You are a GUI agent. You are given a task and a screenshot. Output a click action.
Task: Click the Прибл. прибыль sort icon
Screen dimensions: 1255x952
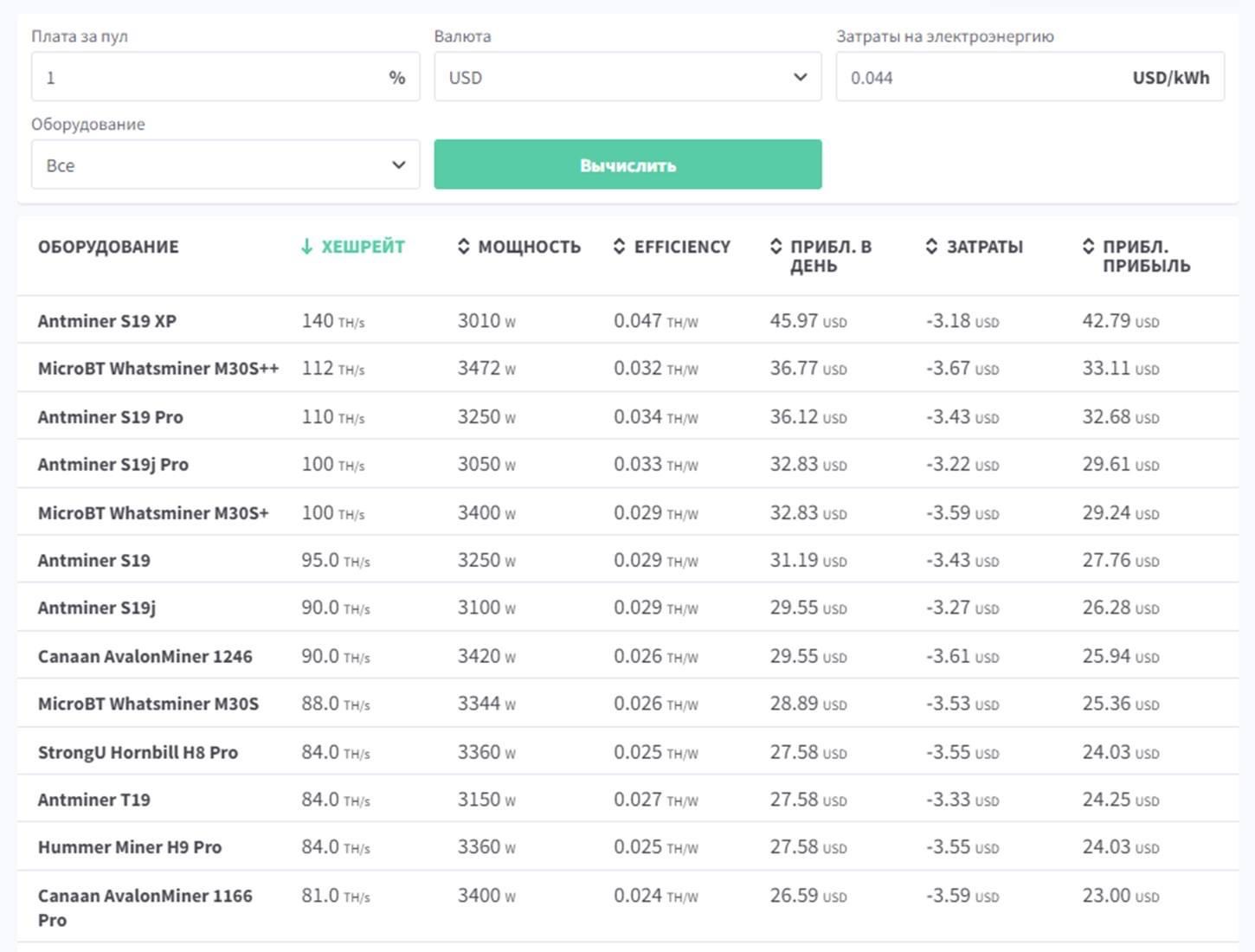1088,247
